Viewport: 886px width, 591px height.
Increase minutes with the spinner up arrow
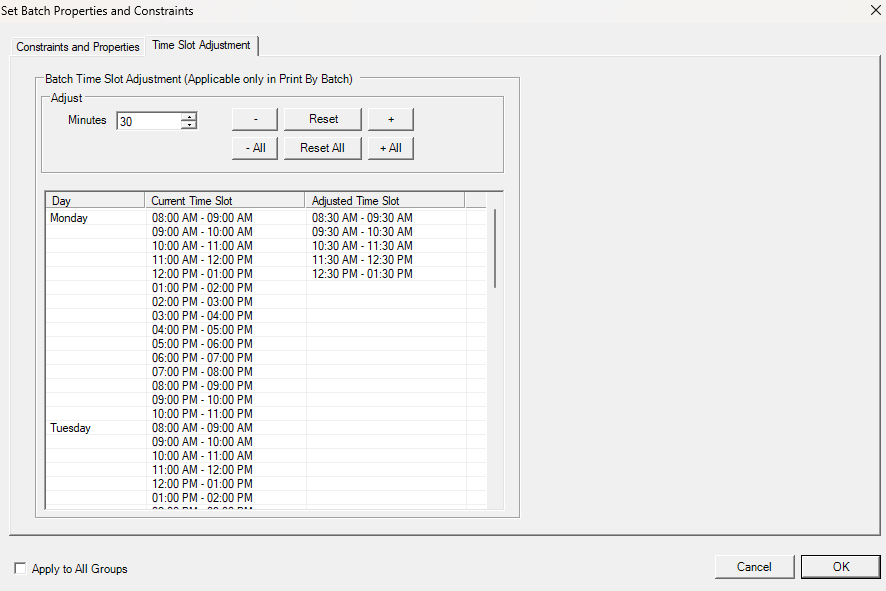(x=189, y=117)
